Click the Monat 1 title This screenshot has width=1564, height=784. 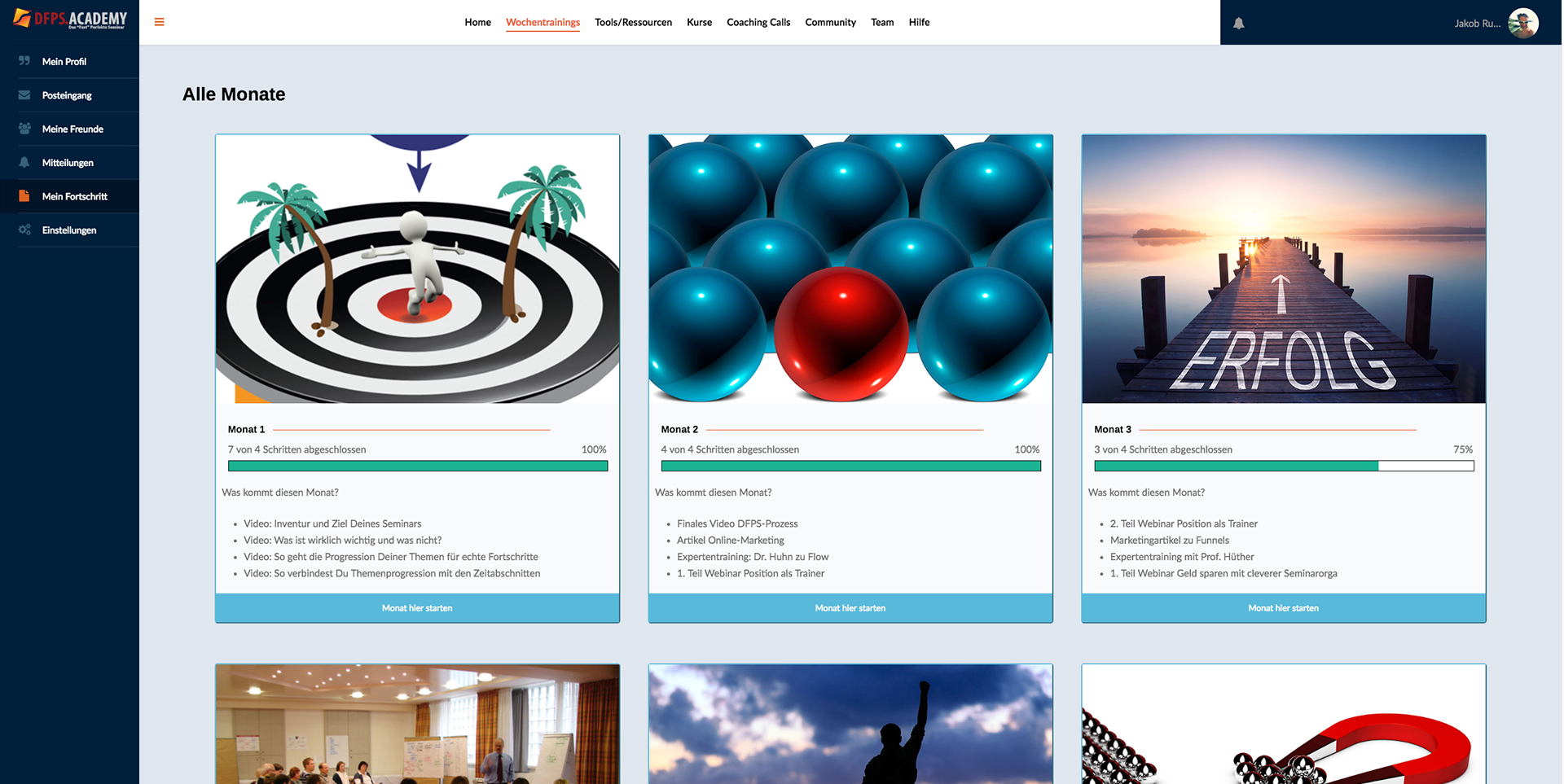246,429
